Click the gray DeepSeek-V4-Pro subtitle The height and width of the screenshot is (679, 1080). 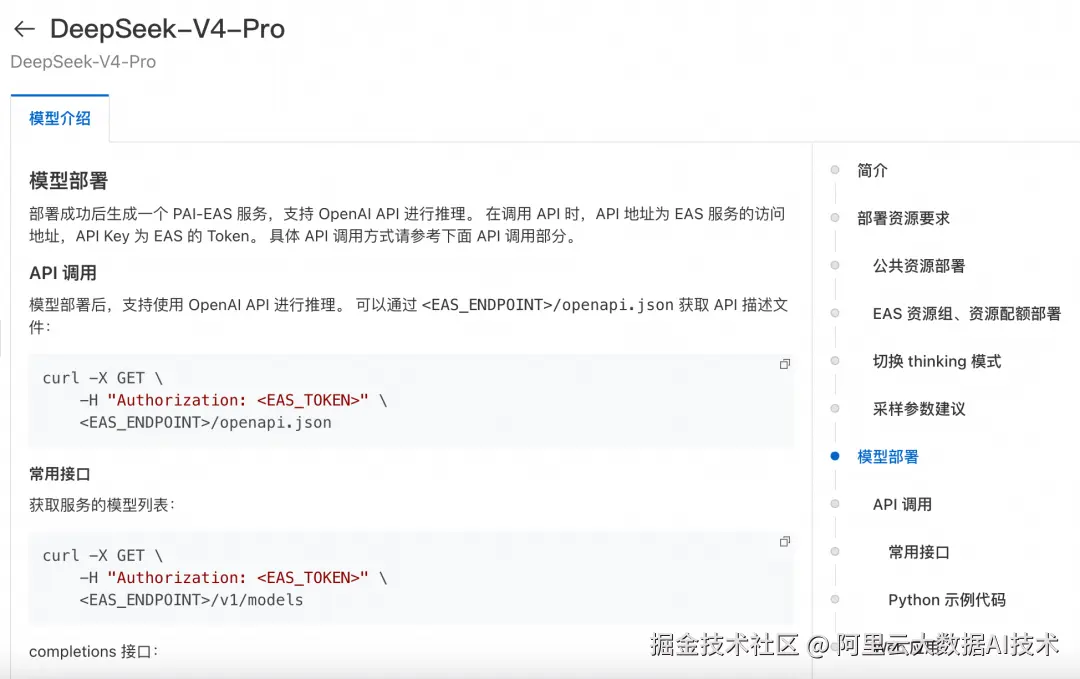pos(83,62)
